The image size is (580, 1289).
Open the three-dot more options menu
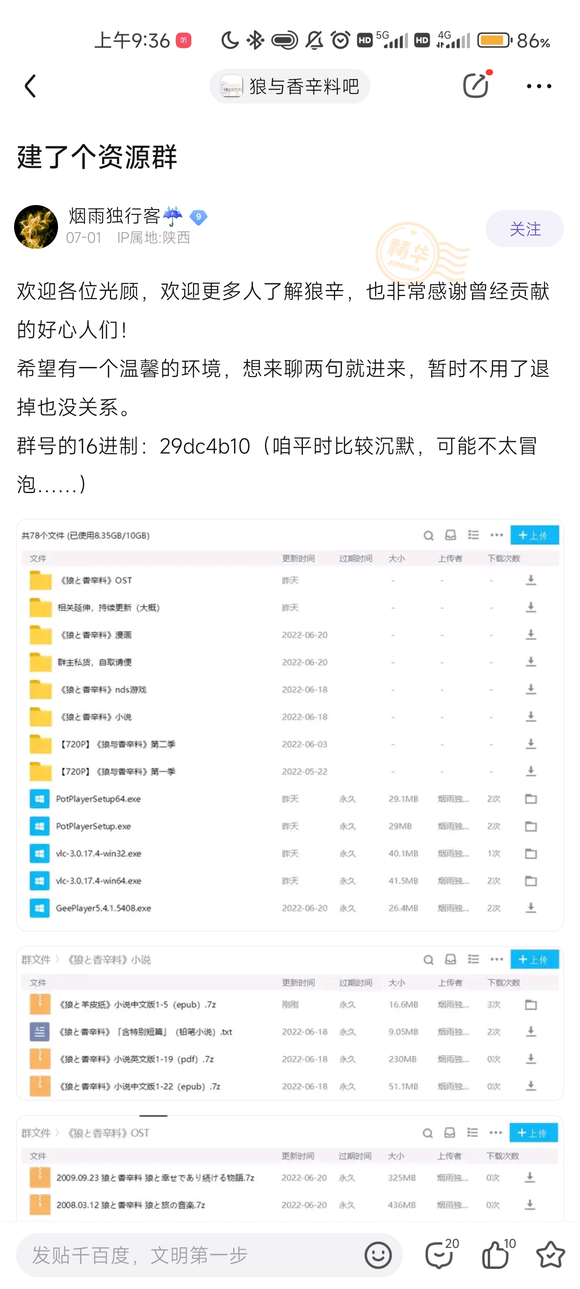pos(539,87)
